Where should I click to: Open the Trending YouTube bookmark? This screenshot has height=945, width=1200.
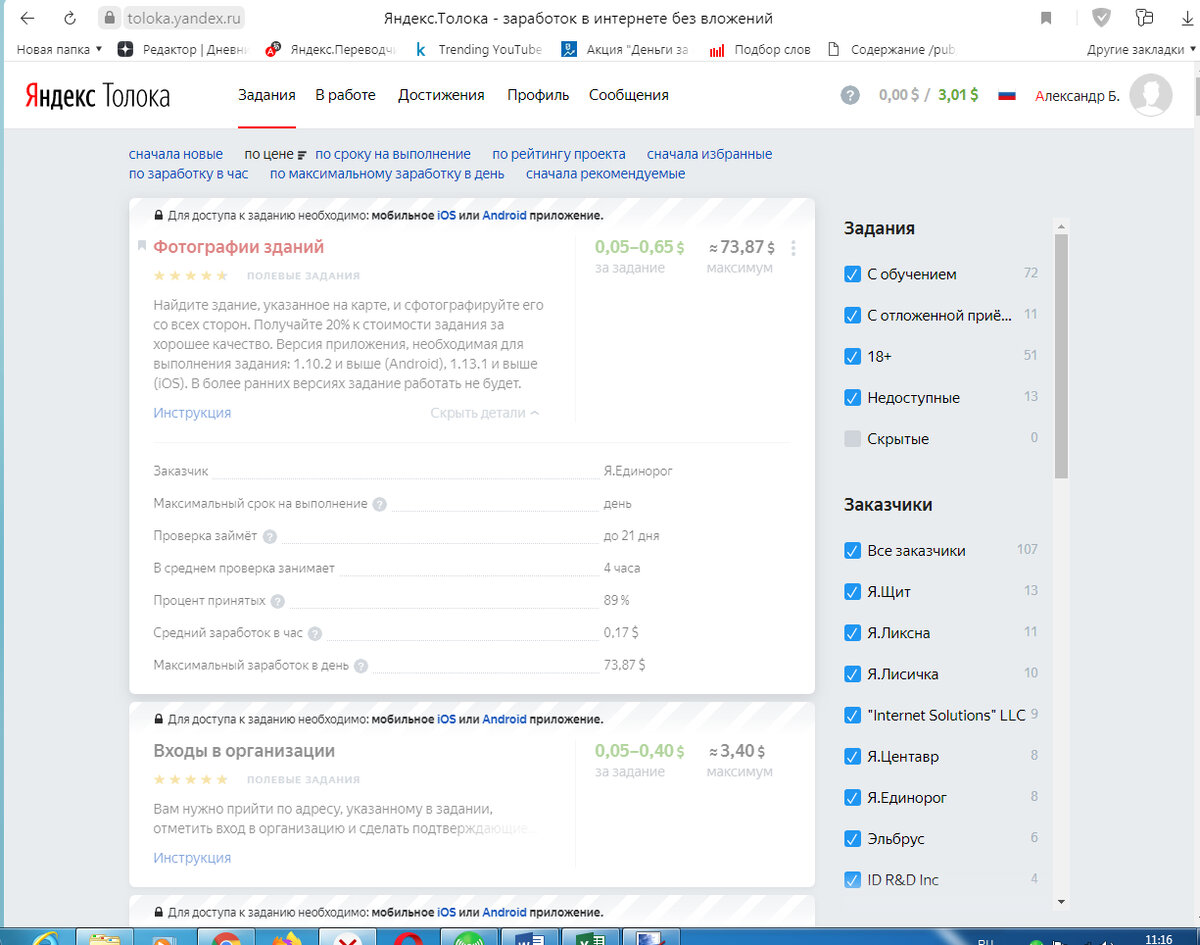tap(478, 49)
